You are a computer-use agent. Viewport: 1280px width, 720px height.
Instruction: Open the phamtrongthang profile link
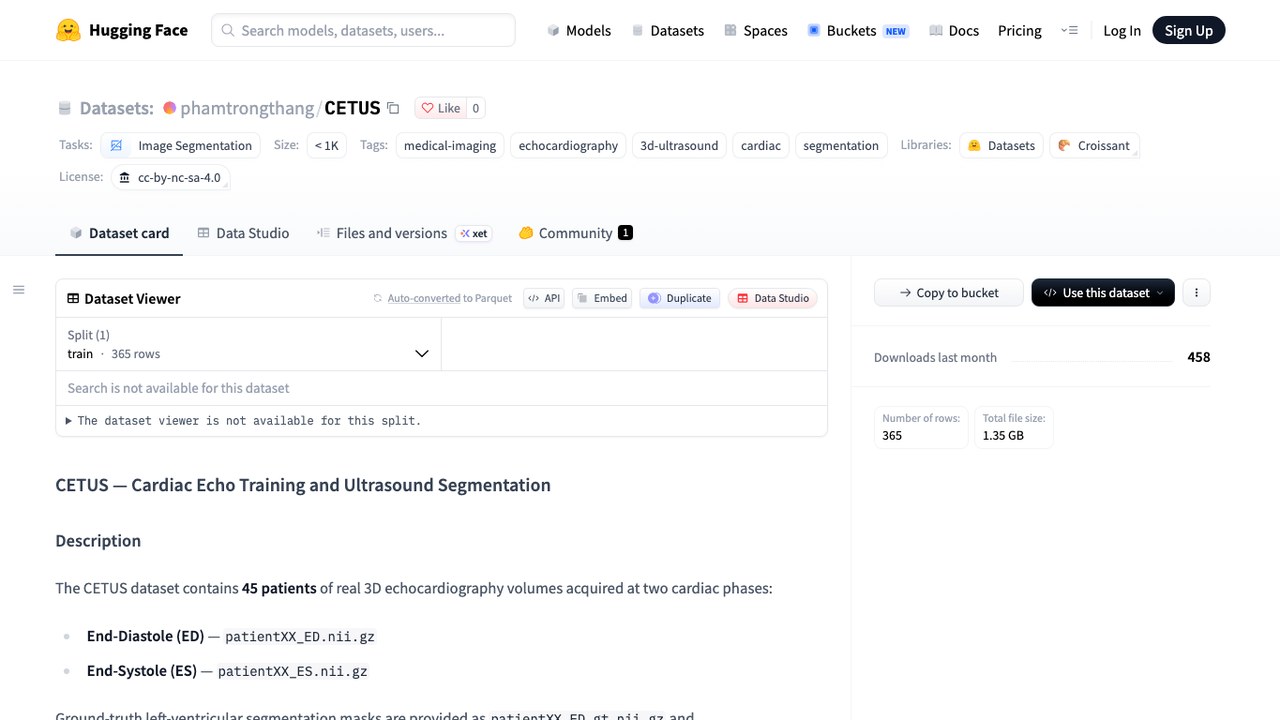[x=247, y=108]
